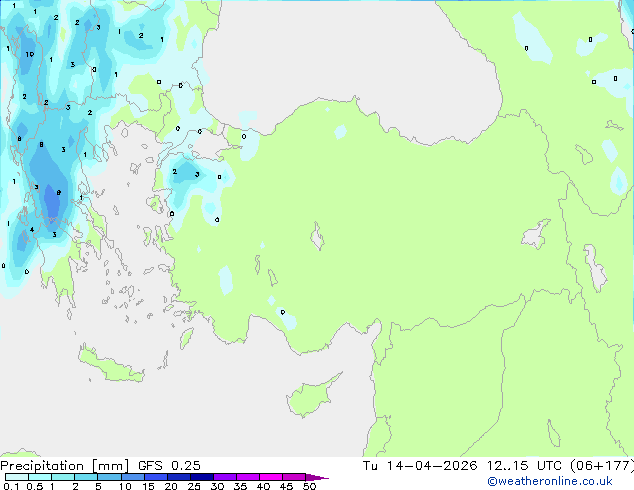The width and height of the screenshot is (634, 490).
Task: Click the legend scale label 45
Action: click(x=286, y=486)
